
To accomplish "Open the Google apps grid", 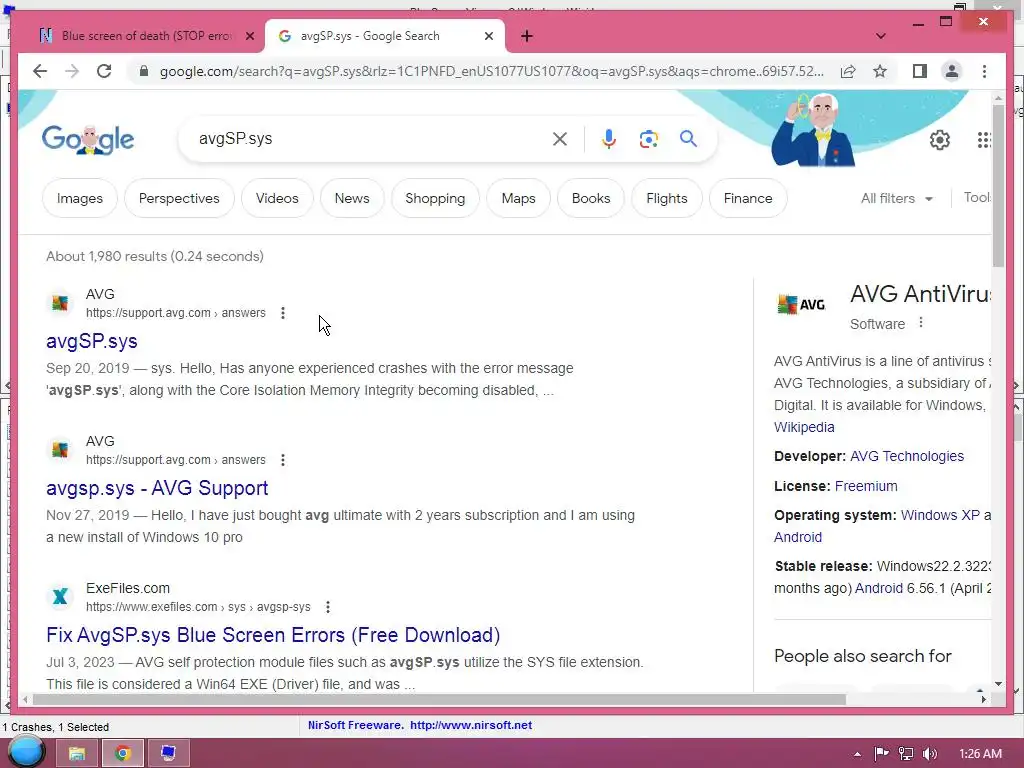I will tap(984, 140).
